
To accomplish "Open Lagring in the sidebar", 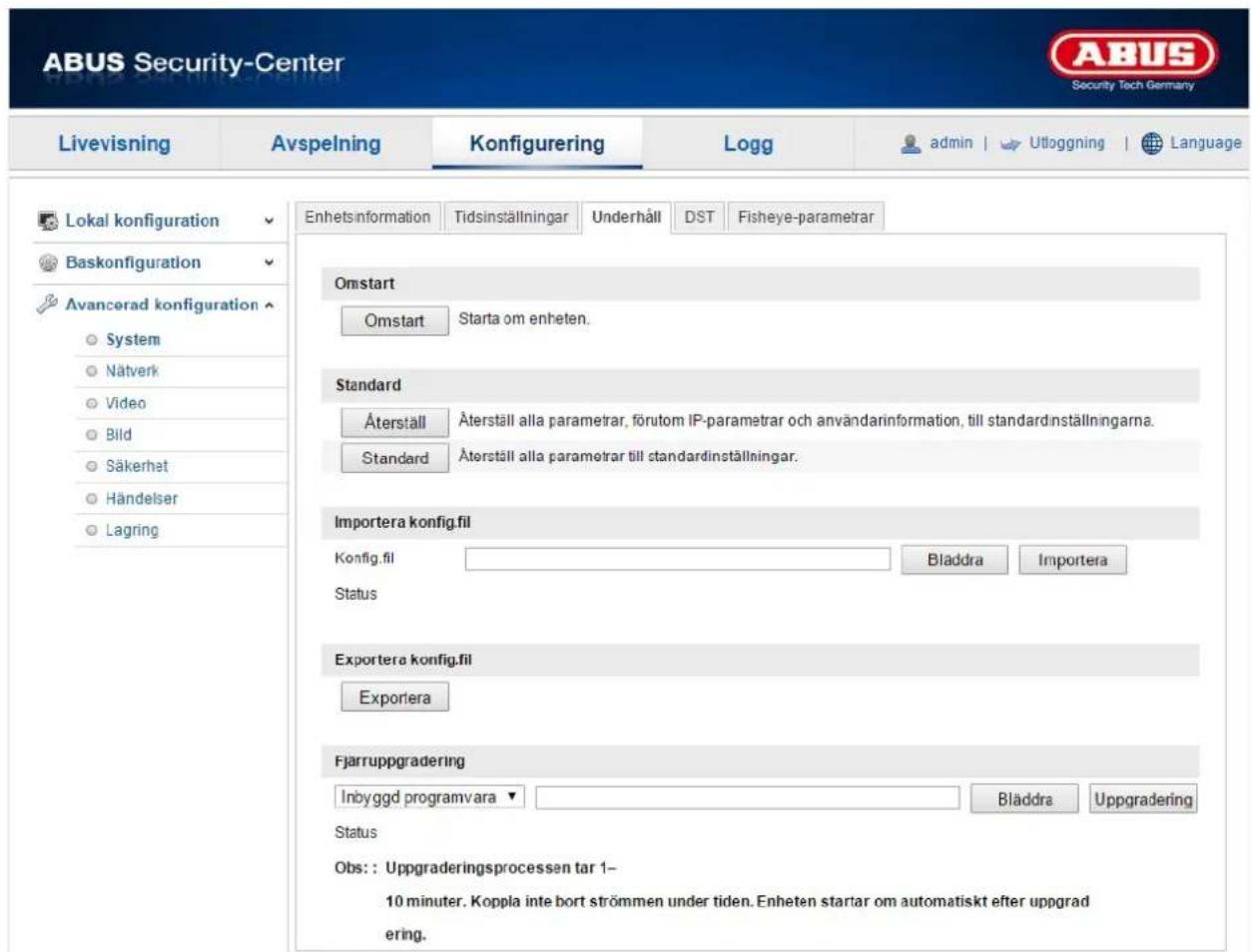I will [x=132, y=531].
